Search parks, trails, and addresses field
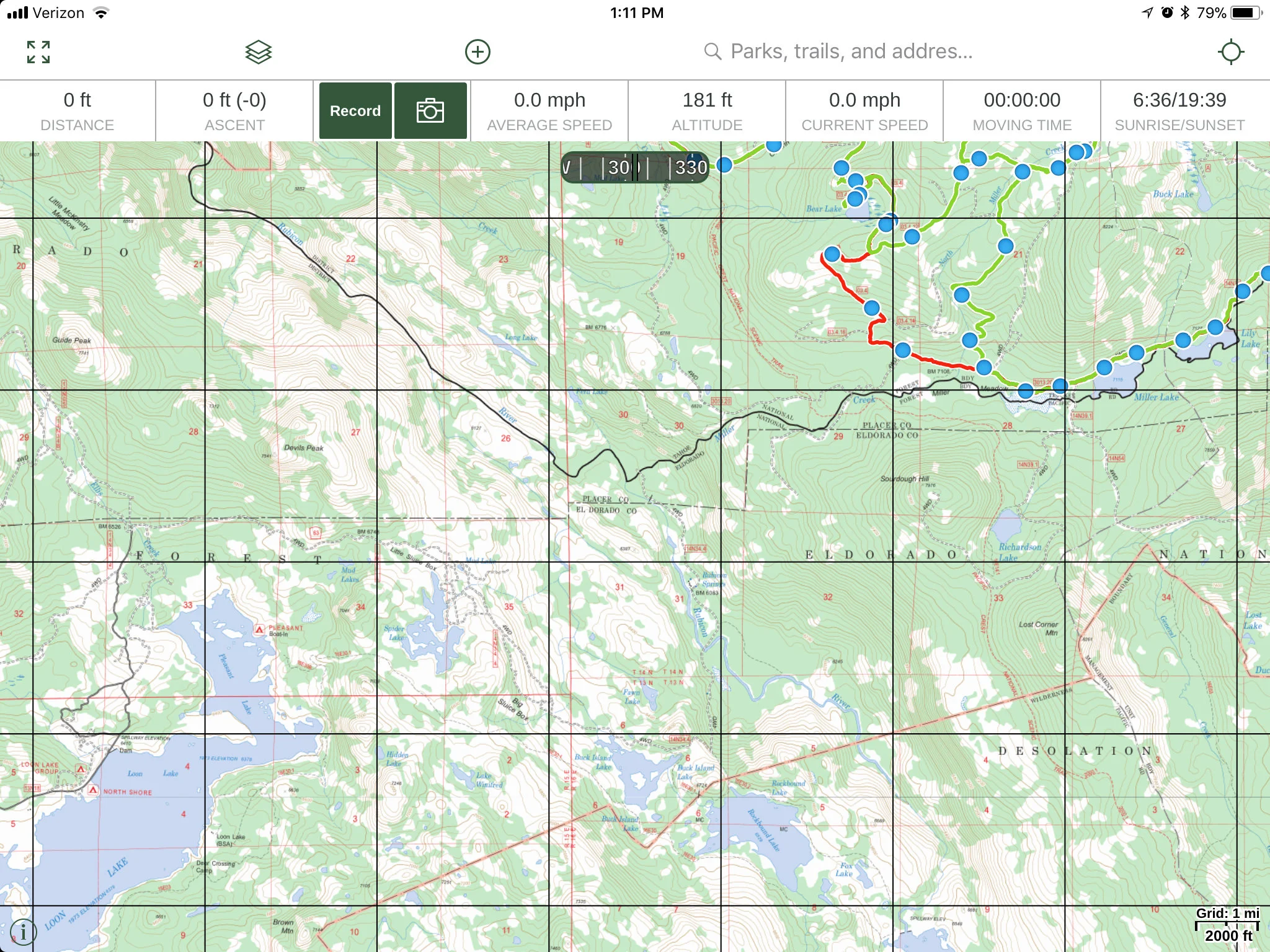Image resolution: width=1270 pixels, height=952 pixels. [851, 52]
